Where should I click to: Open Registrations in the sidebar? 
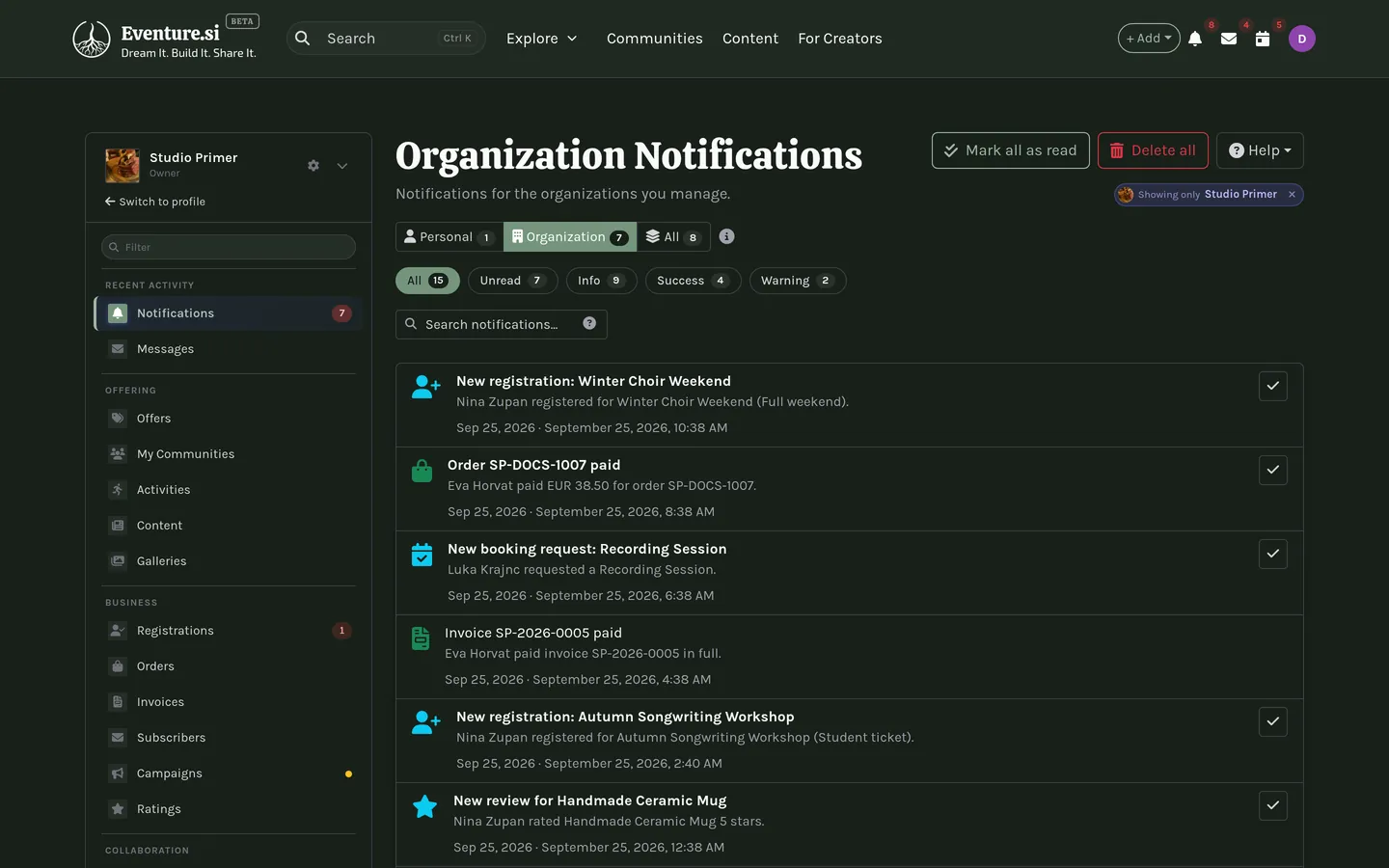point(229,631)
